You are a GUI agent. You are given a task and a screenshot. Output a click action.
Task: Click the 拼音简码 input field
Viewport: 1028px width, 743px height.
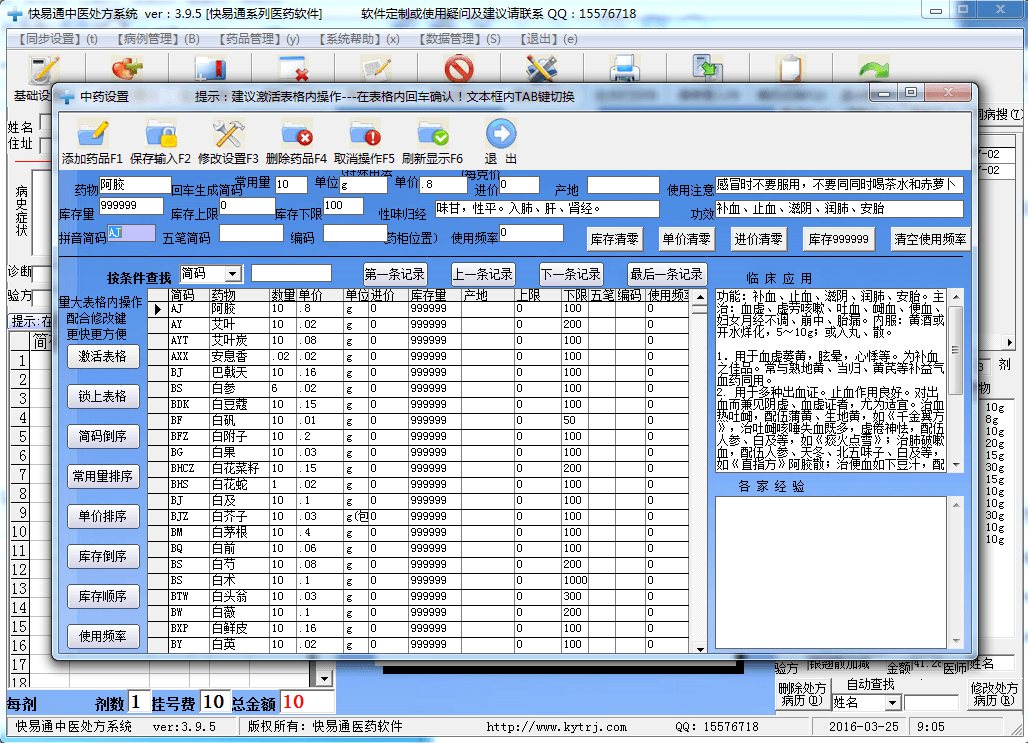click(131, 233)
